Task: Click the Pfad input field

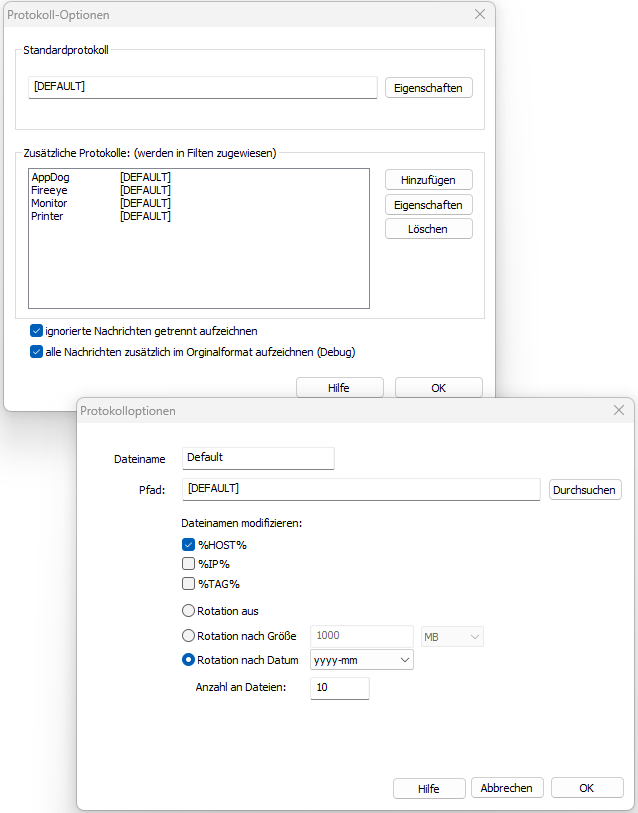Action: click(x=361, y=489)
